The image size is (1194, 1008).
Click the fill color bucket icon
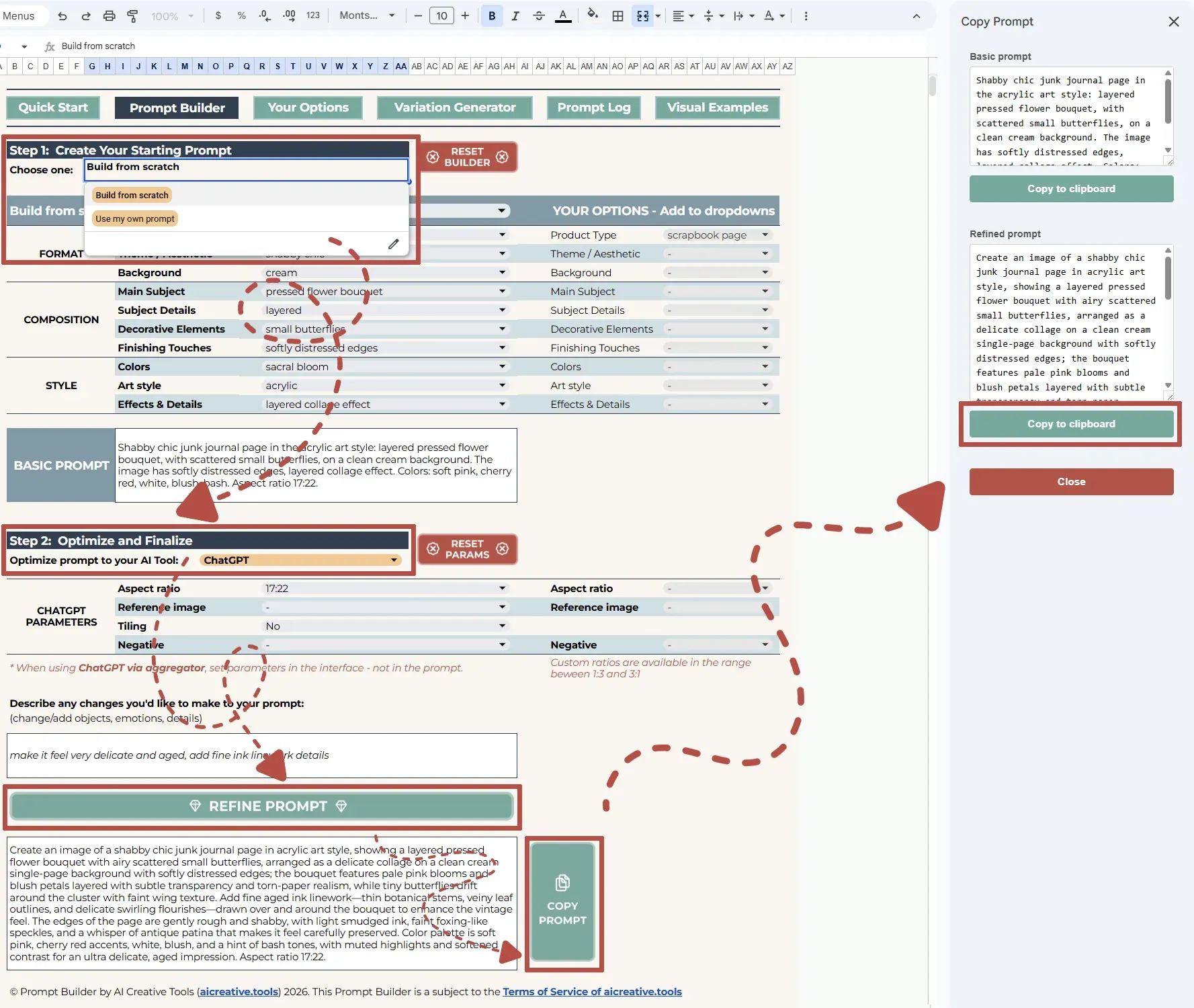coord(592,15)
